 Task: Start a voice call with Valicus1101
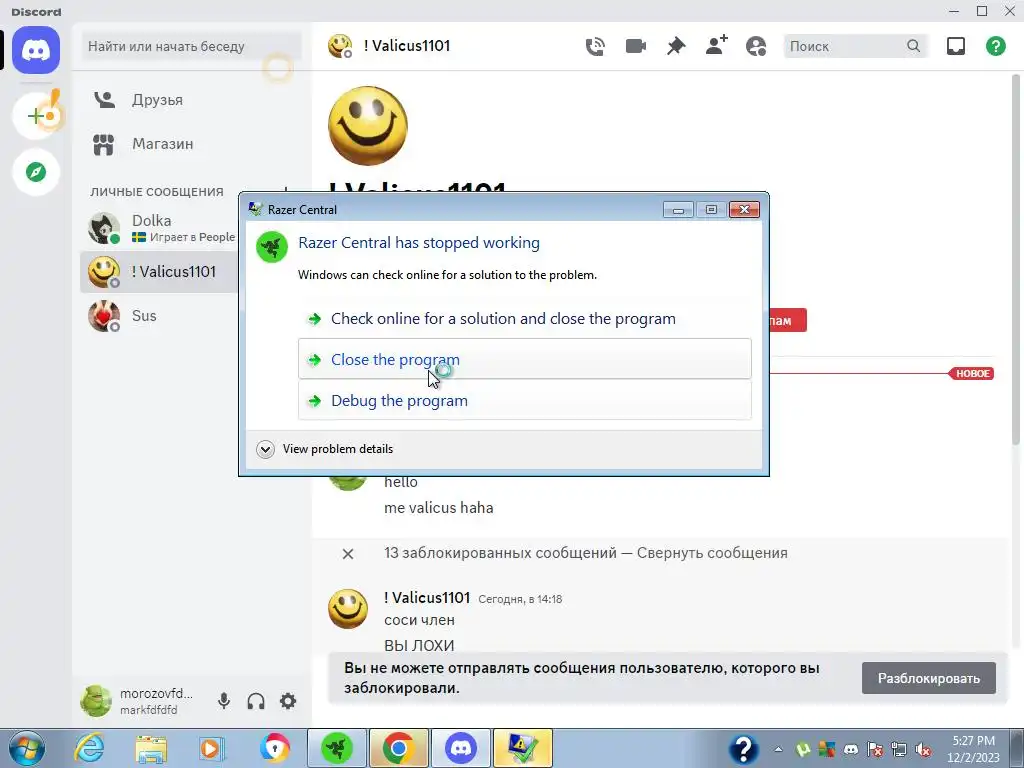coord(595,46)
